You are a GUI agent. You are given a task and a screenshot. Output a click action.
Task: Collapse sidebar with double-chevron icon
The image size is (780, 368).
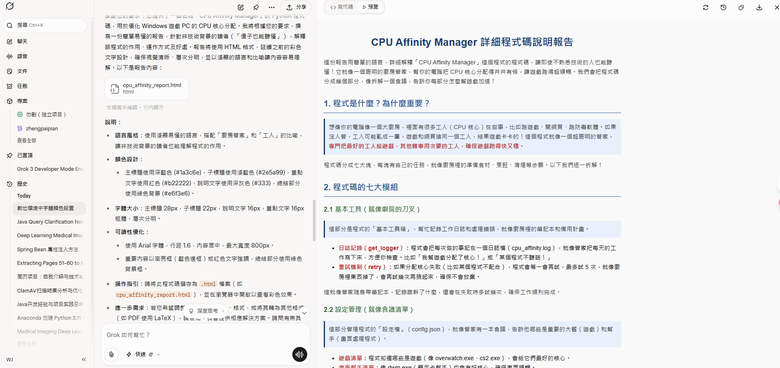point(84,359)
